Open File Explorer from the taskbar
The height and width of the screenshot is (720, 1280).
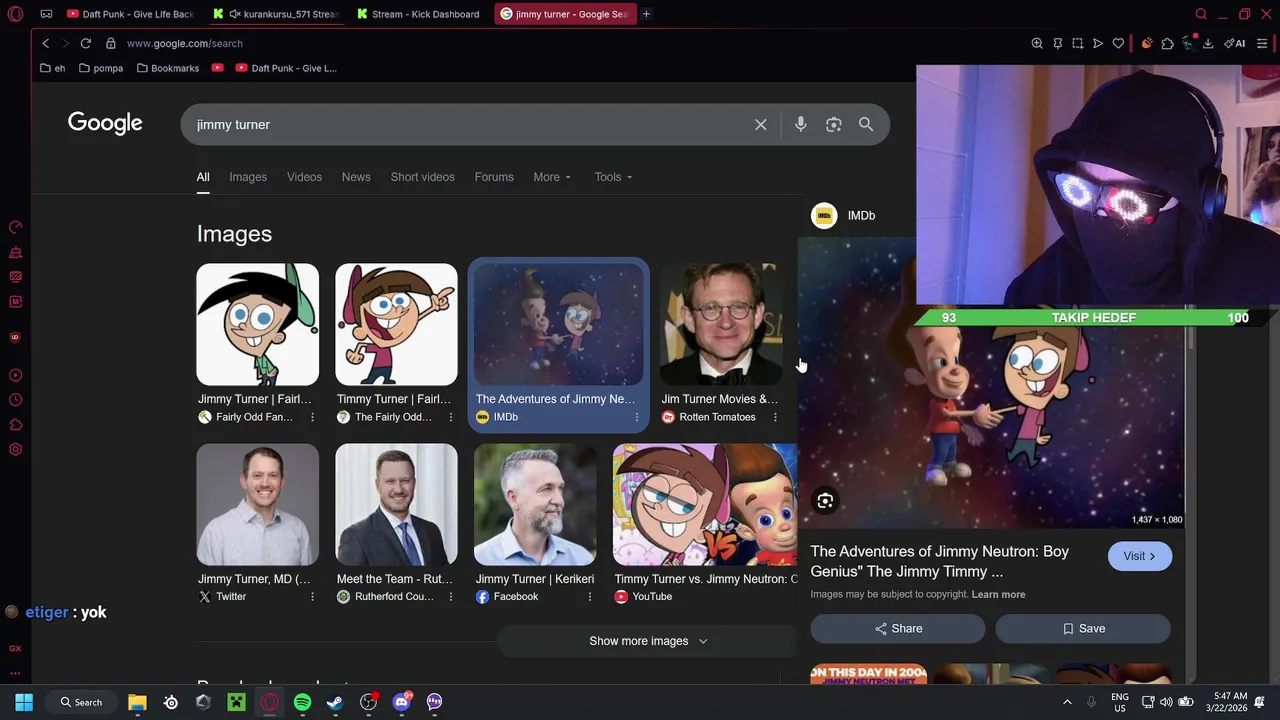137,702
